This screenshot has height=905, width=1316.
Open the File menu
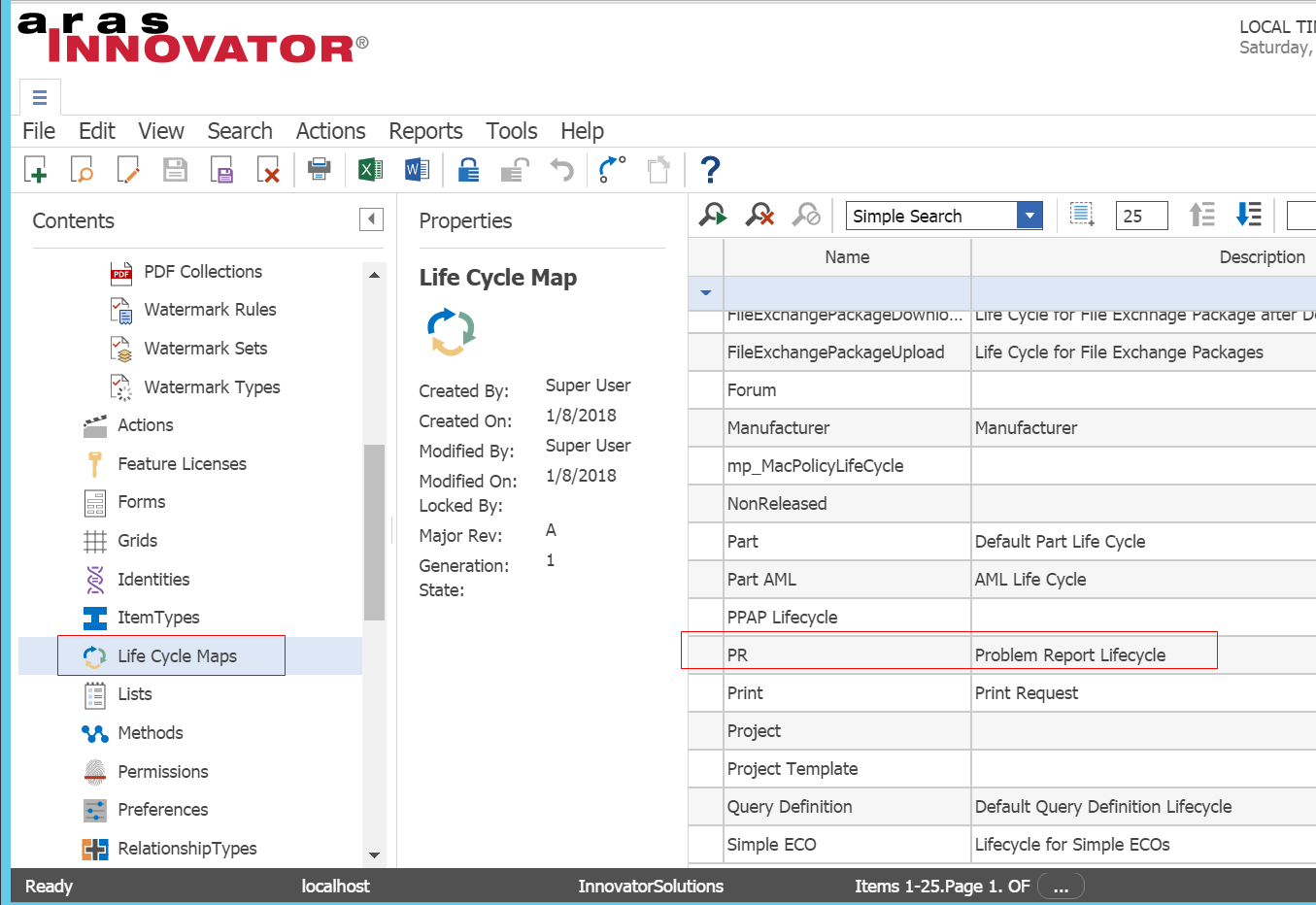tap(38, 130)
